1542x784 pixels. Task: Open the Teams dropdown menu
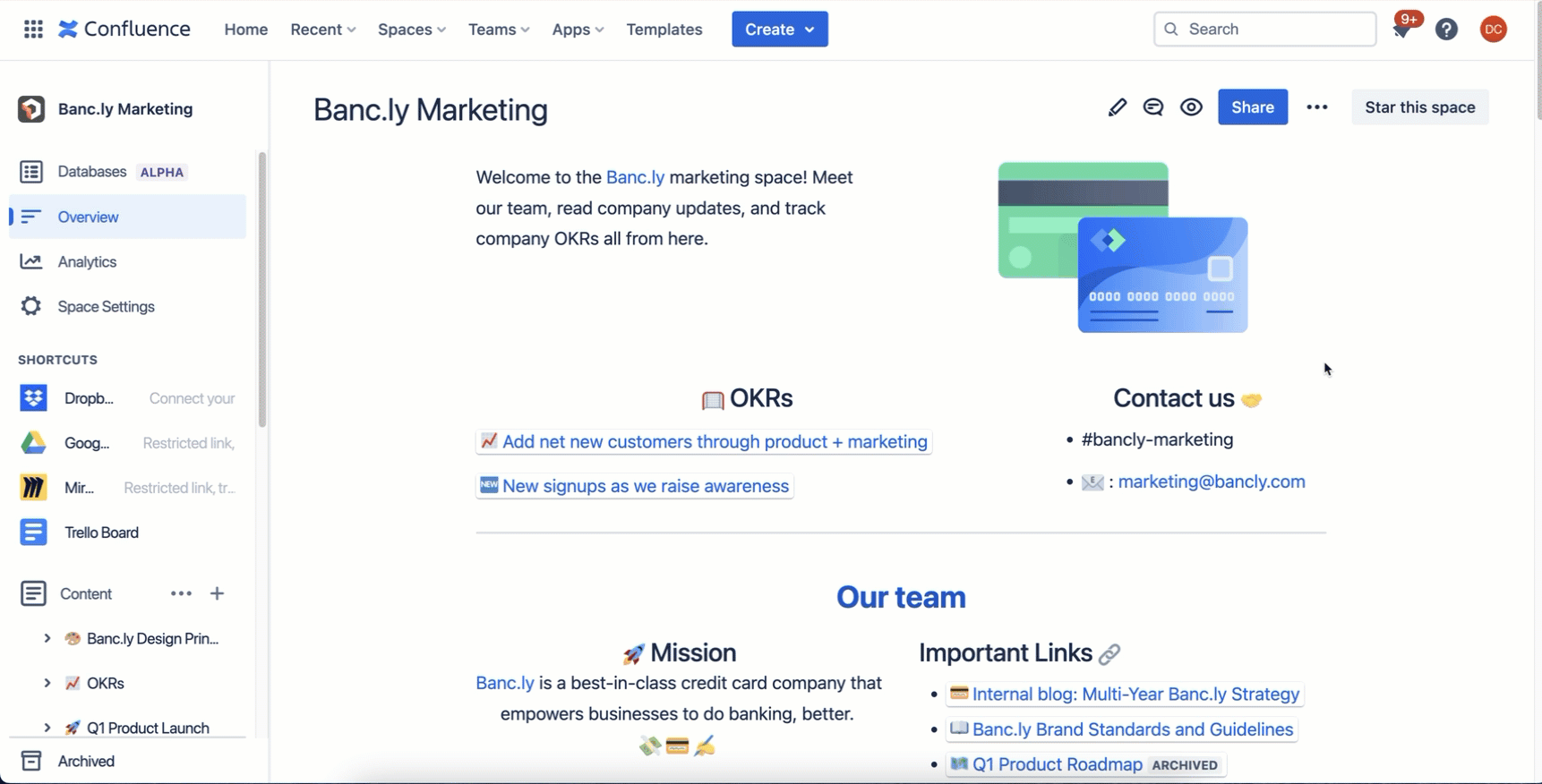pyautogui.click(x=499, y=30)
